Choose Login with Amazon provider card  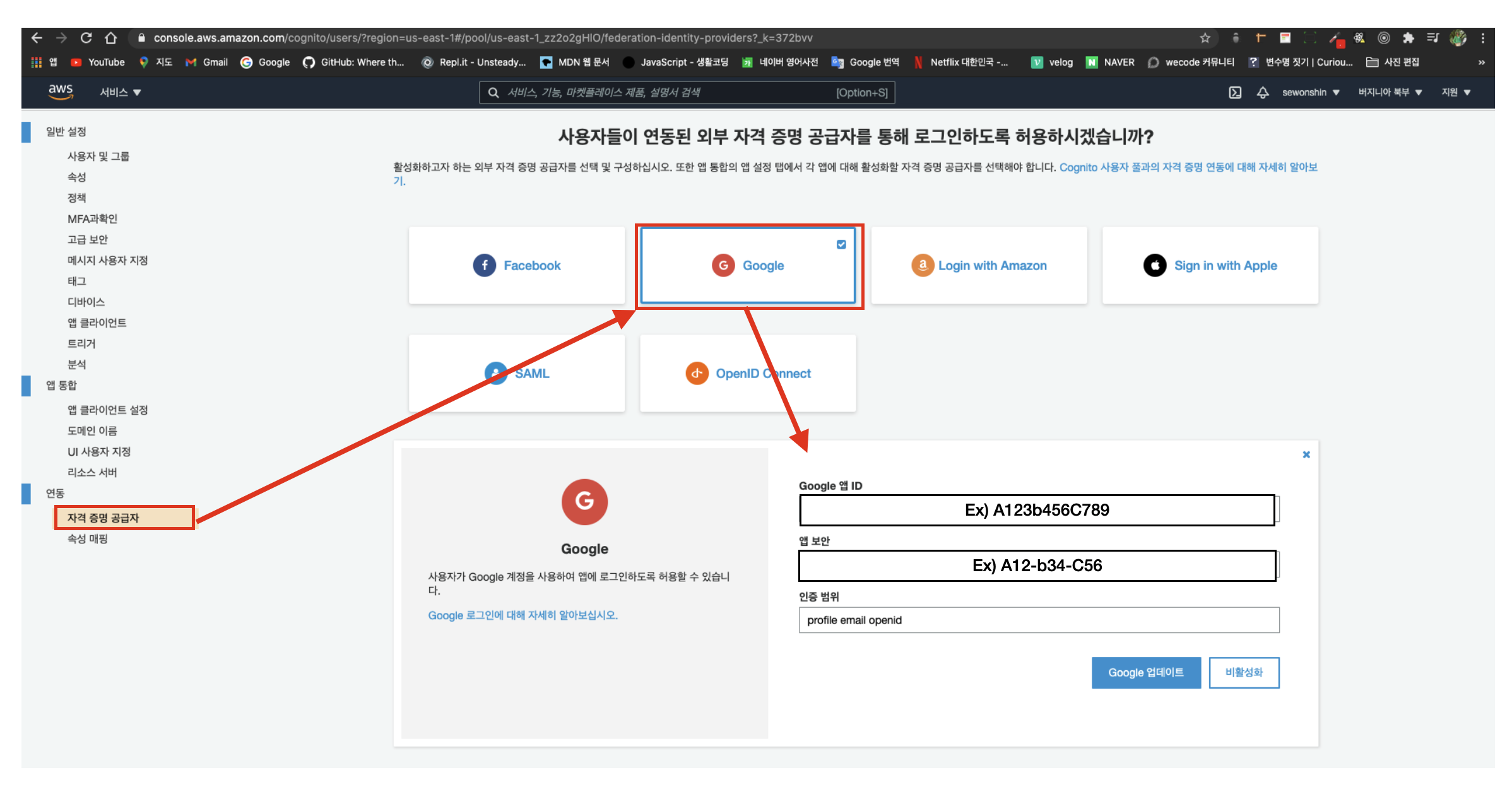pyautogui.click(x=979, y=265)
